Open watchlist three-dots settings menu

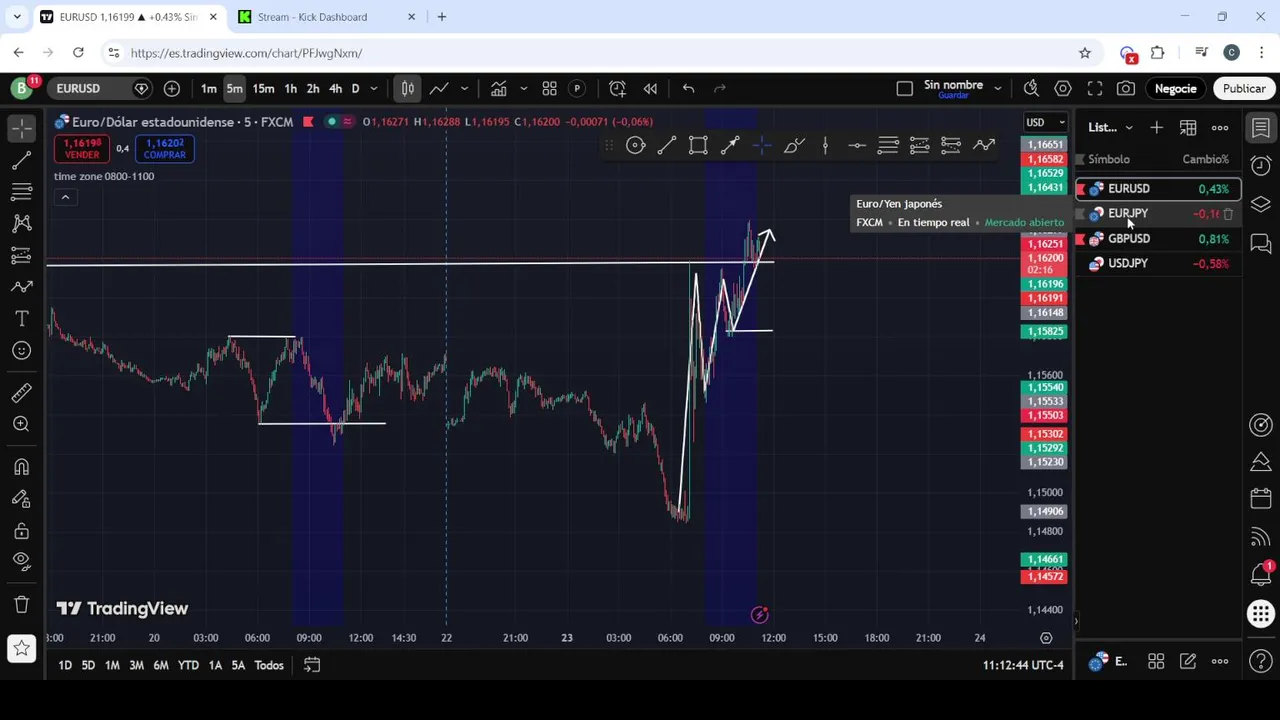point(1220,127)
